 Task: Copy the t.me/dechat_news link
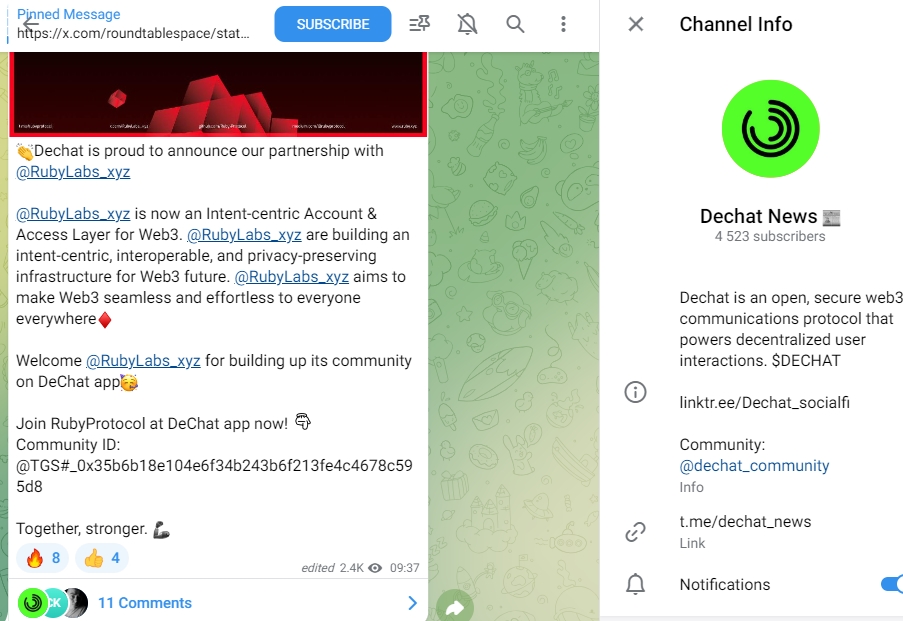point(745,521)
